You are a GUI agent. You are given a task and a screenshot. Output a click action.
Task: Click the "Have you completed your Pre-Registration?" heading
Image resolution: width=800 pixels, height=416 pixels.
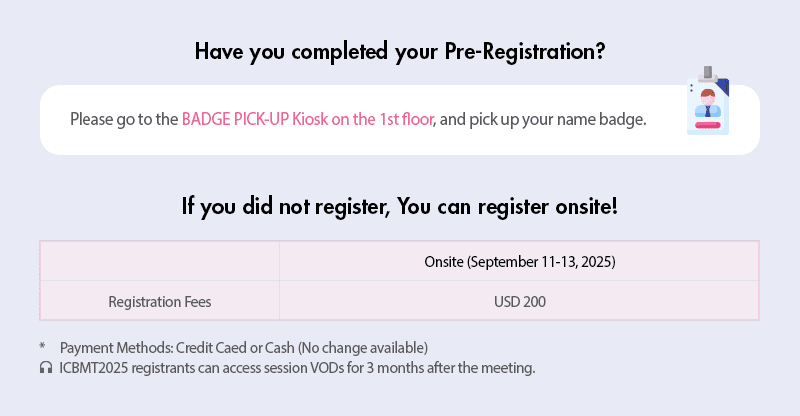click(399, 51)
